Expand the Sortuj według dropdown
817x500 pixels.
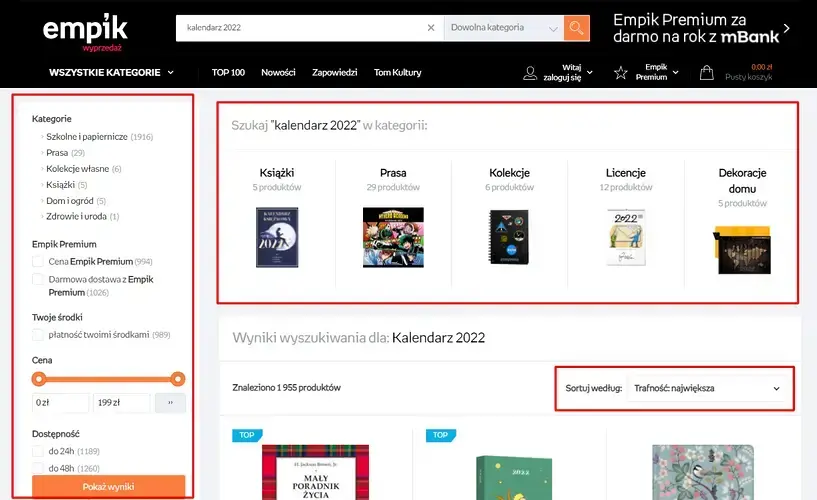[x=705, y=388]
